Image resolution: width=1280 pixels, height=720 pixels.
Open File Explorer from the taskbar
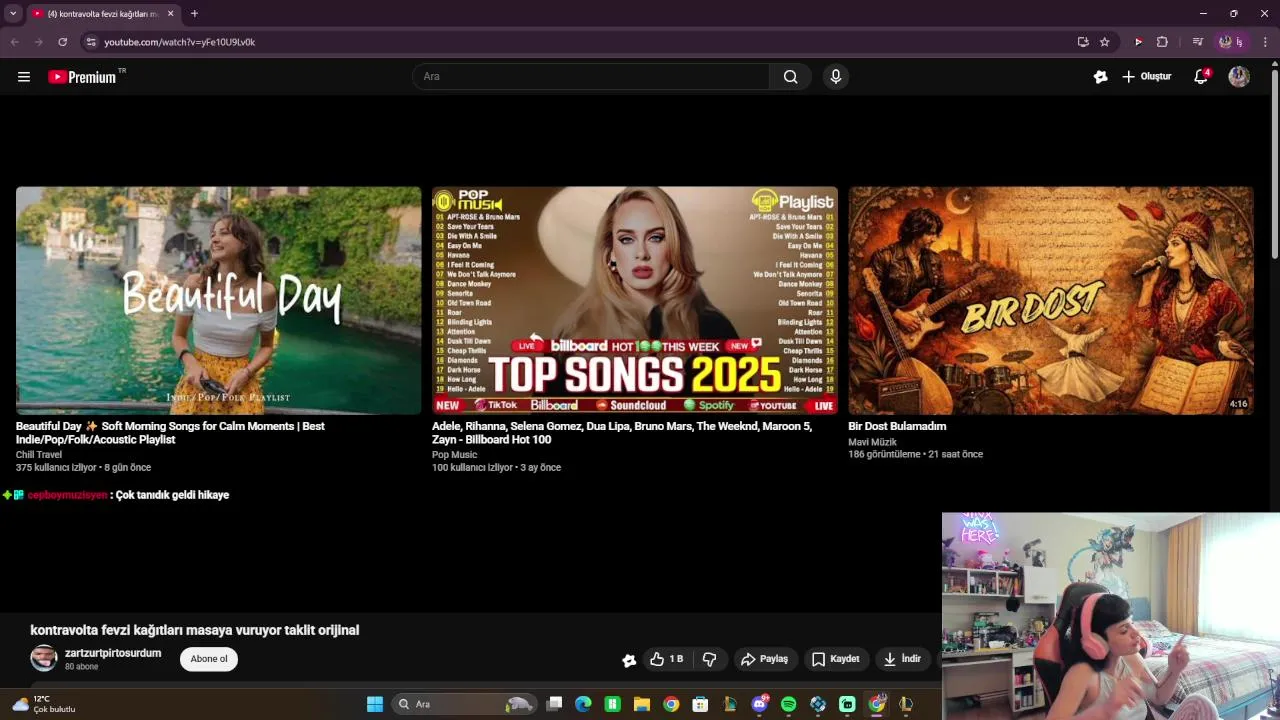(642, 704)
